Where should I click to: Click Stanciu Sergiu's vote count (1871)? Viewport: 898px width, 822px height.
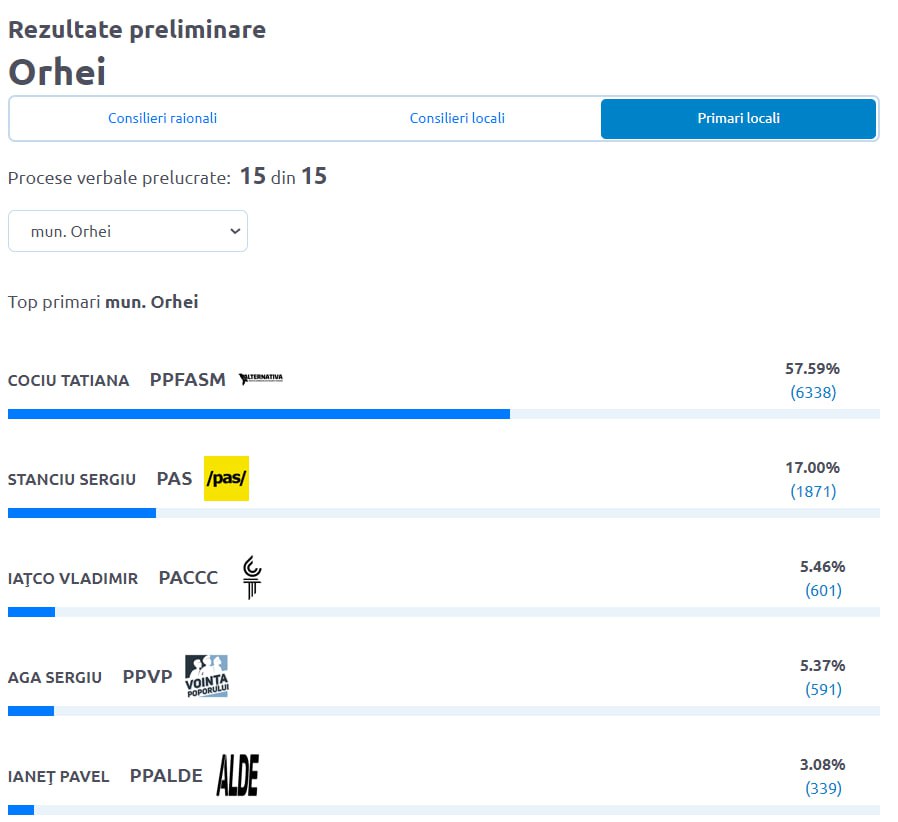813,491
